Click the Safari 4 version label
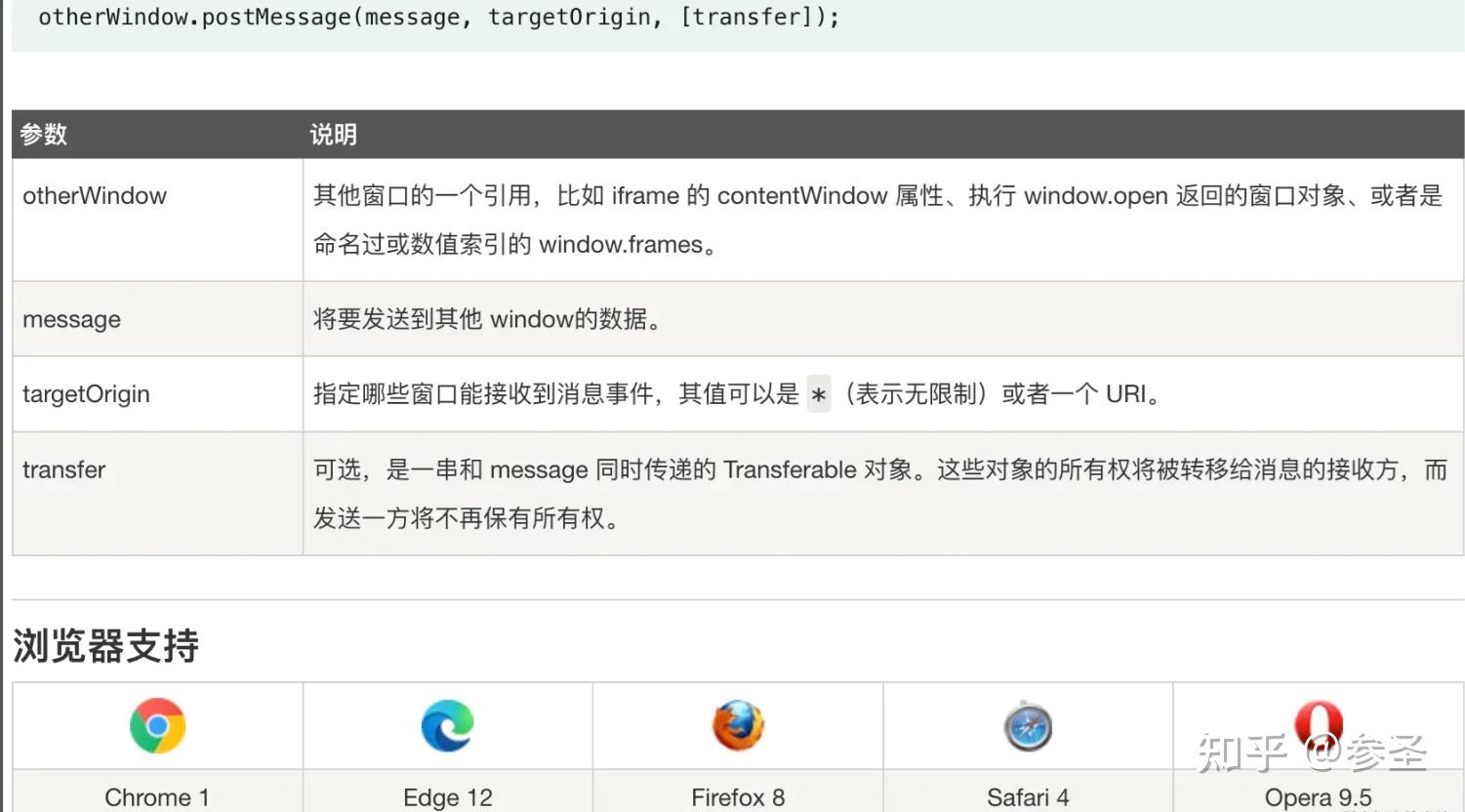This screenshot has width=1465, height=812. [x=1028, y=796]
